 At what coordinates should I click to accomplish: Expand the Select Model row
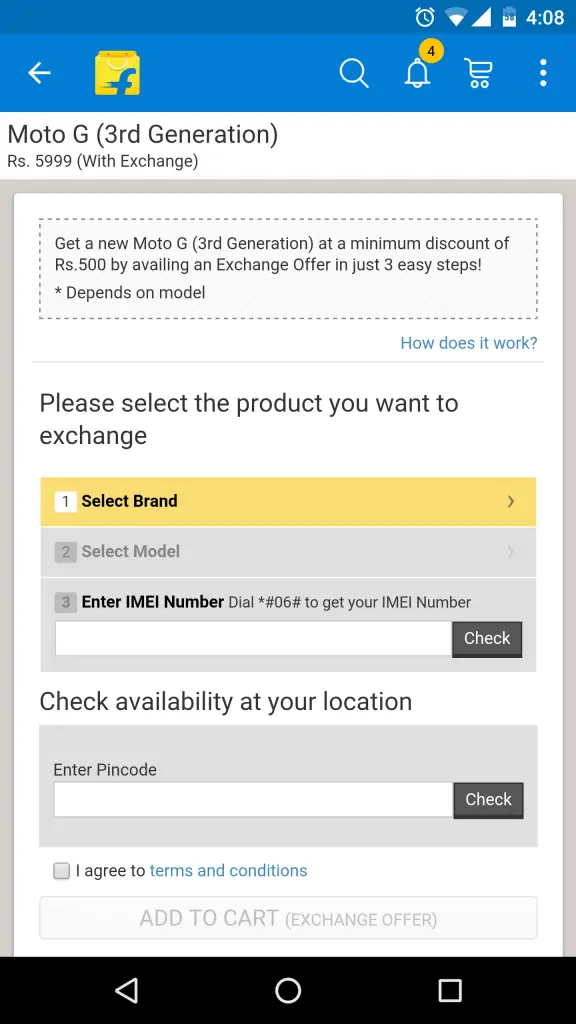[x=288, y=552]
